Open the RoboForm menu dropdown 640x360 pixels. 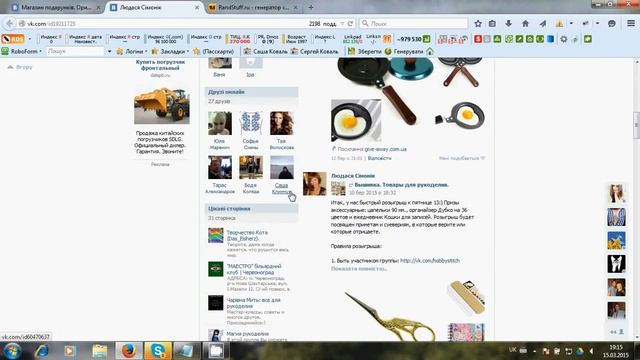[22, 51]
